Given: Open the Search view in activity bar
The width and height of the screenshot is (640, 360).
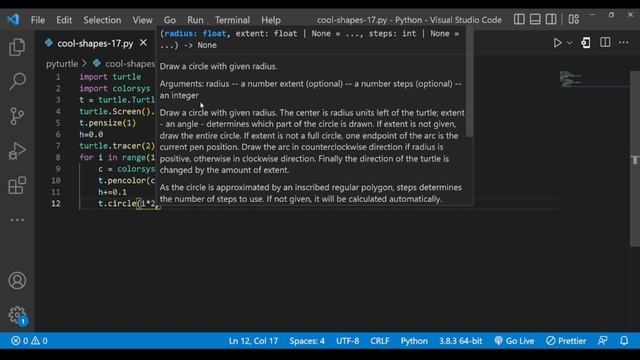Looking at the screenshot, I should (17, 81).
